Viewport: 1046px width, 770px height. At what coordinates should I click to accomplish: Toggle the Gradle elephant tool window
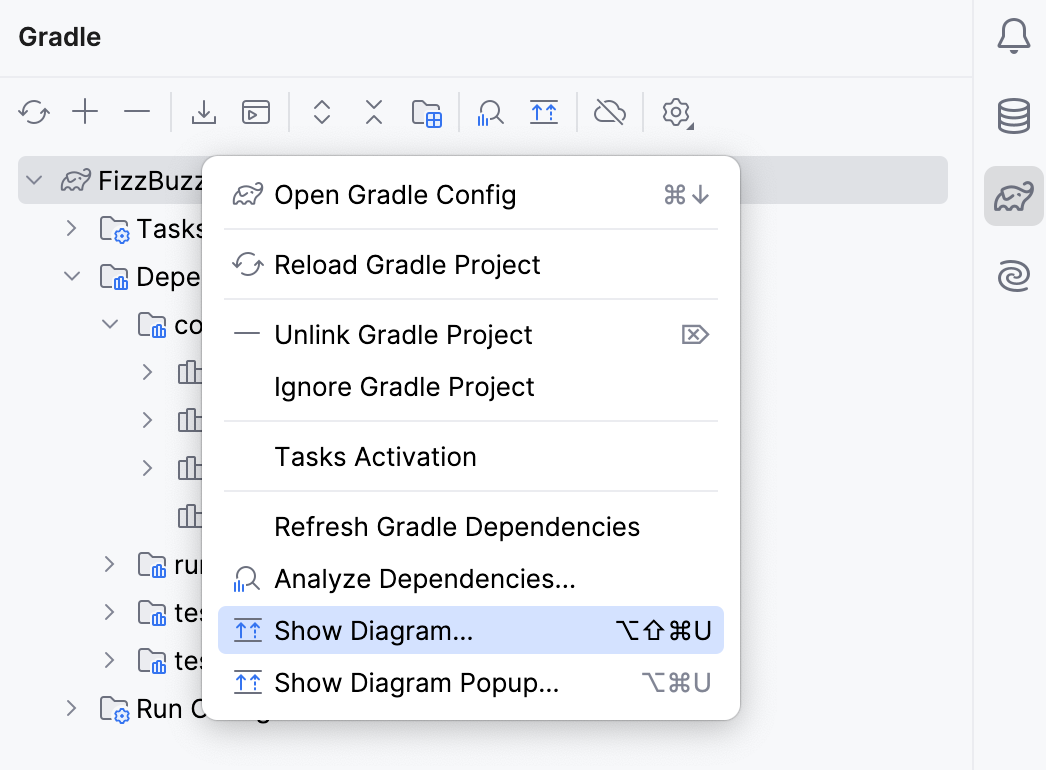coord(1013,196)
